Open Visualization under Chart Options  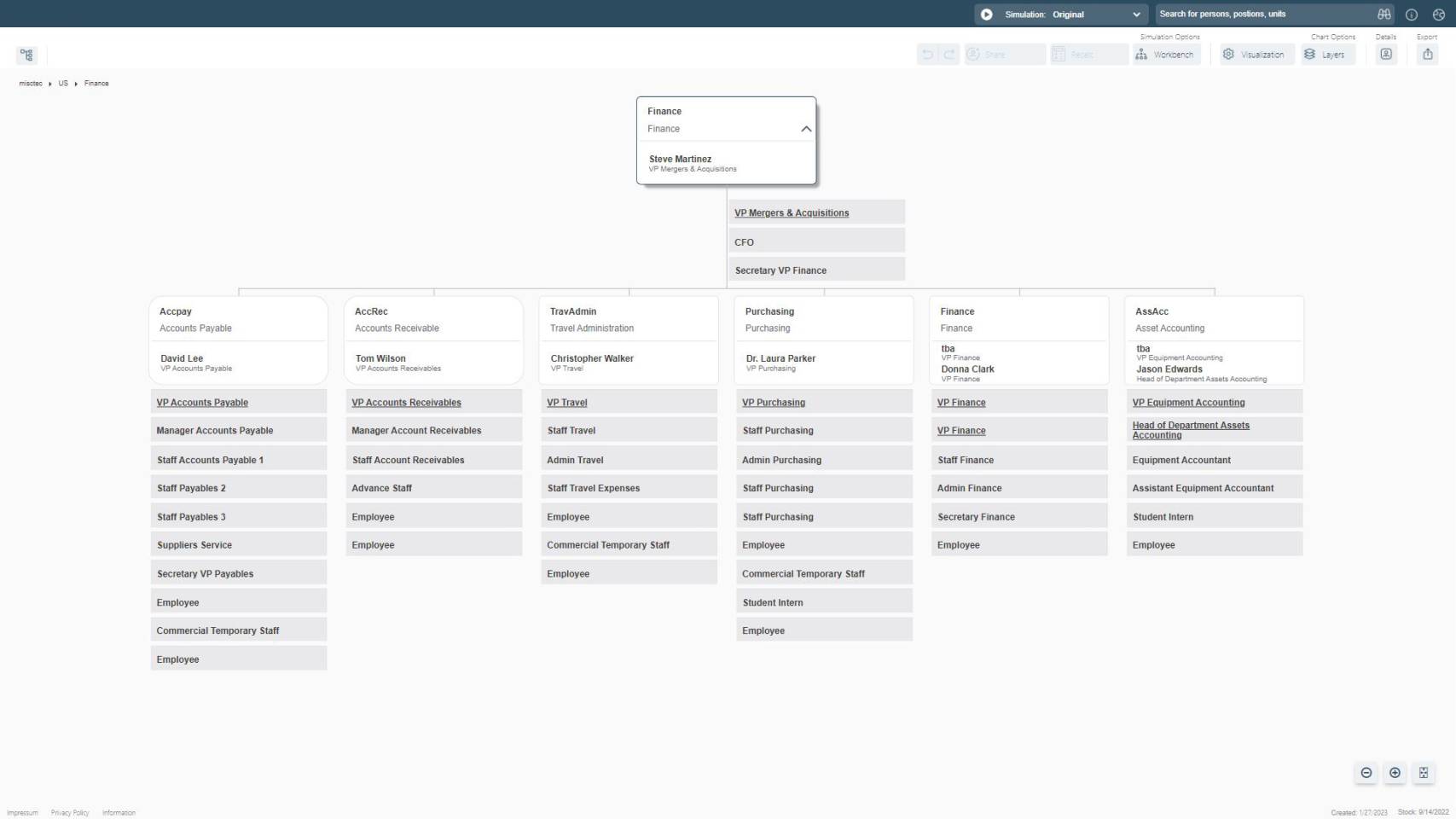tap(1255, 54)
